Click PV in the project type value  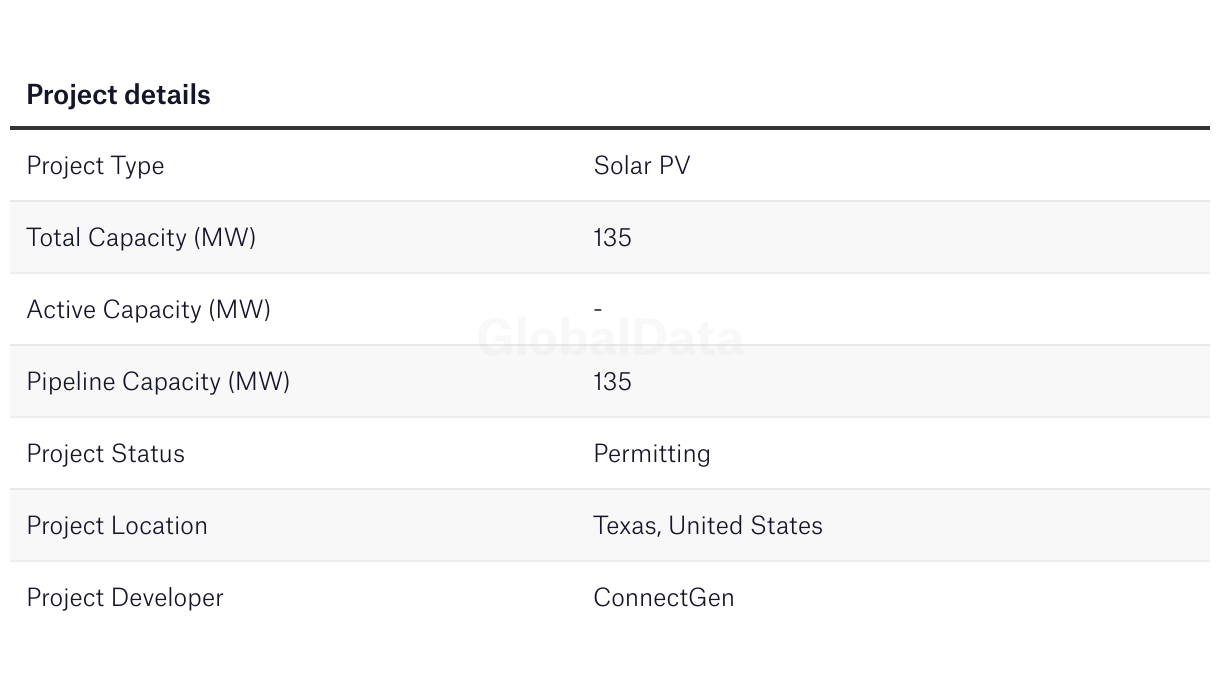674,166
